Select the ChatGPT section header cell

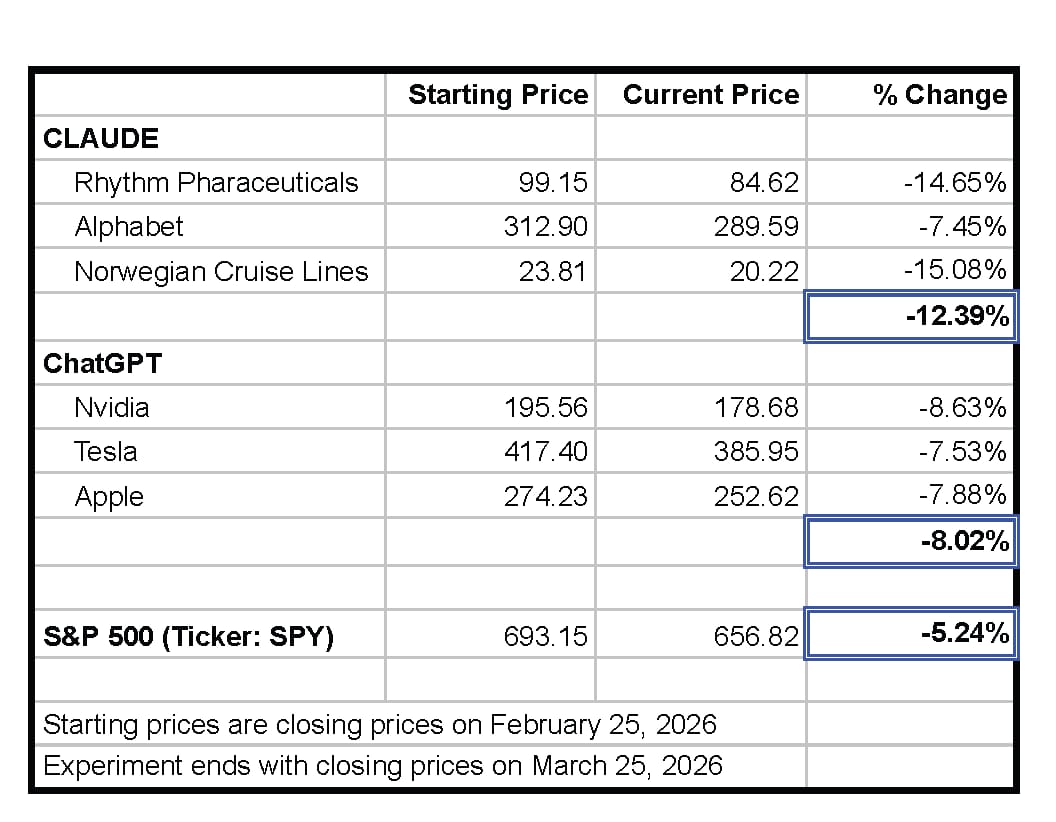coord(102,363)
